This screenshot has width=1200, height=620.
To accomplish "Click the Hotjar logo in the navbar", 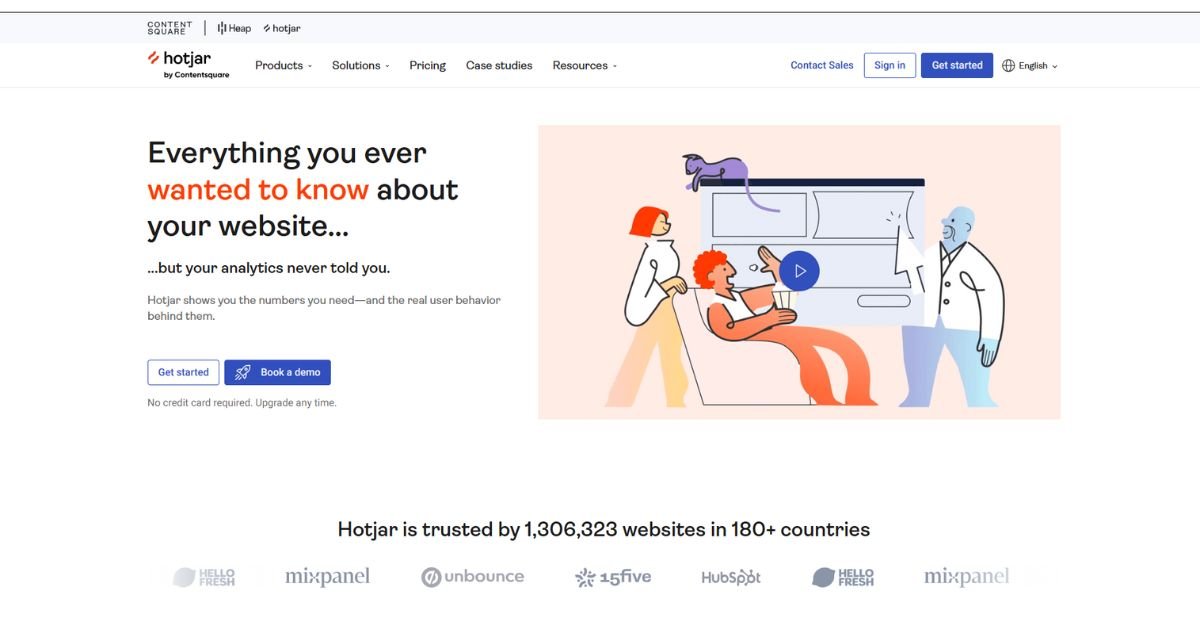I will tap(188, 64).
